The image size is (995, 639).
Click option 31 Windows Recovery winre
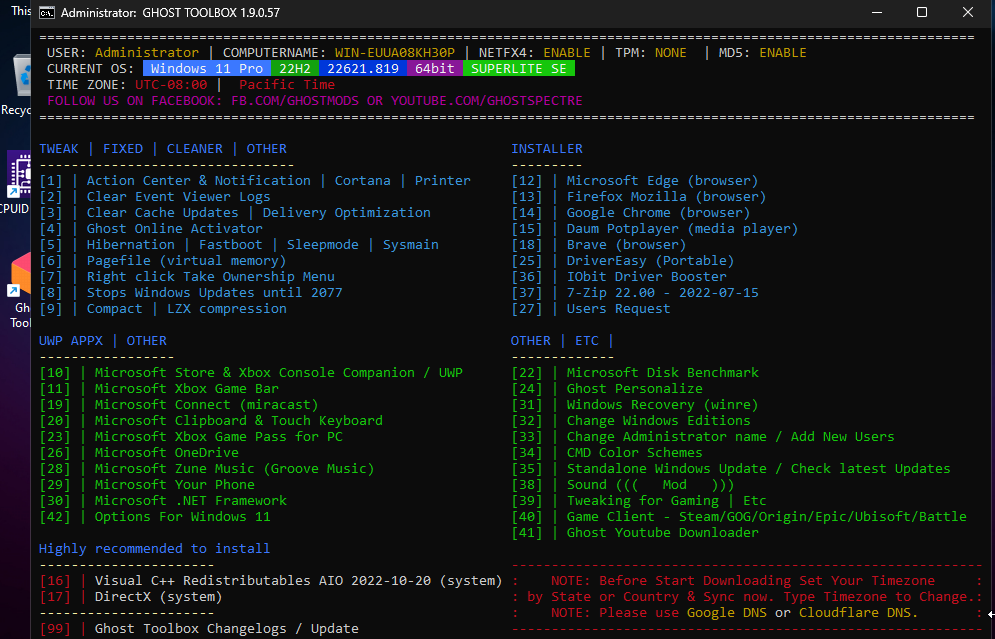tap(635, 405)
